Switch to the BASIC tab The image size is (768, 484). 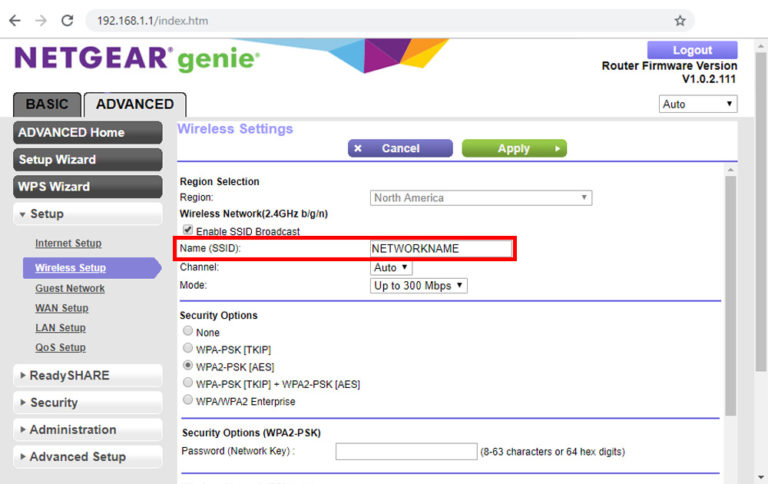pyautogui.click(x=47, y=104)
